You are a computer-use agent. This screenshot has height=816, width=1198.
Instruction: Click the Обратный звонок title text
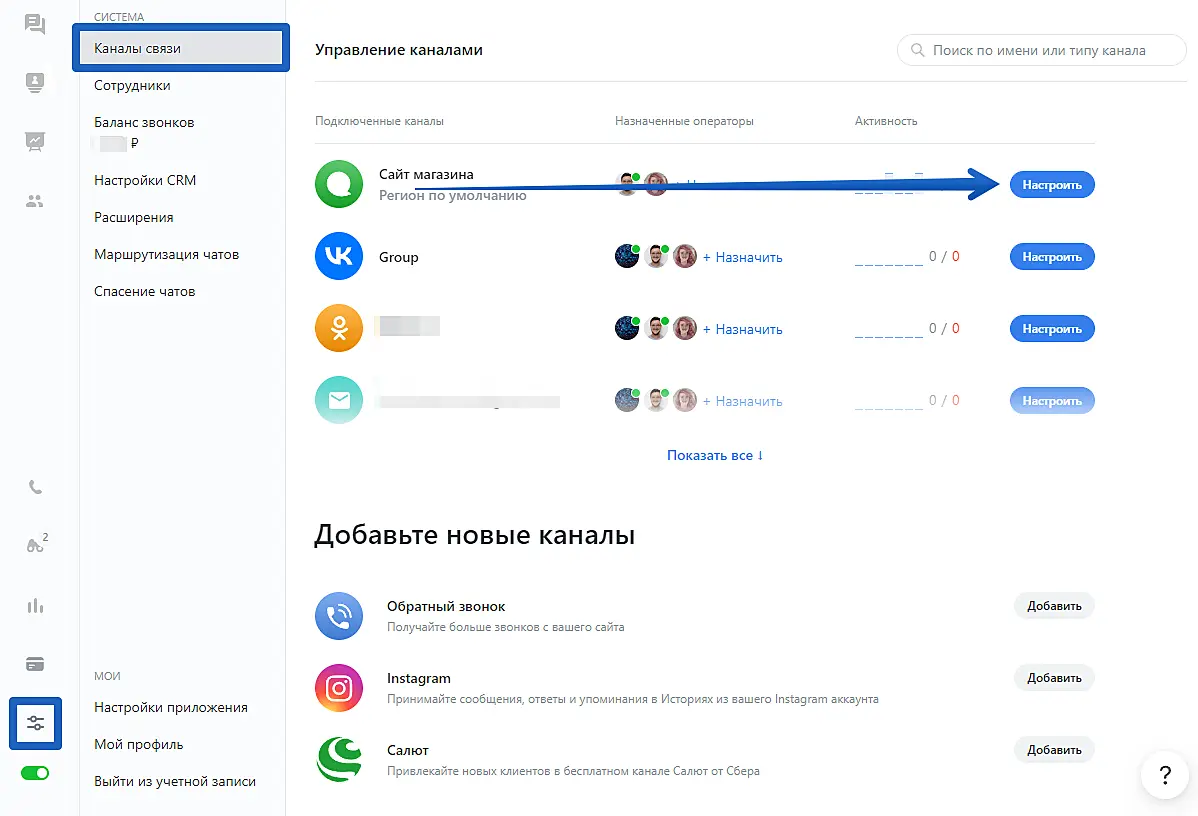pos(446,607)
